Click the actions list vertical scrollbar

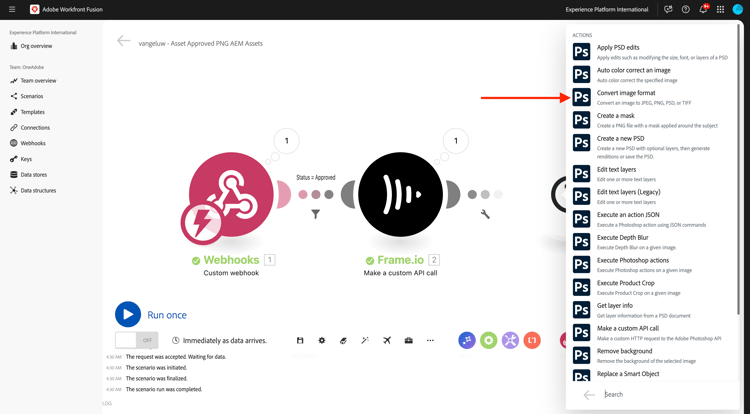click(739, 170)
